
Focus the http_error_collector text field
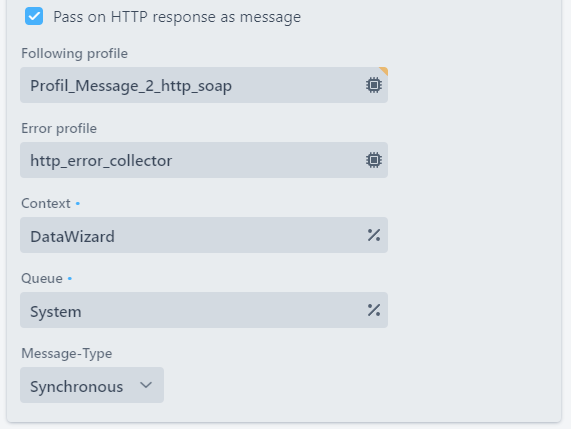pos(204,160)
